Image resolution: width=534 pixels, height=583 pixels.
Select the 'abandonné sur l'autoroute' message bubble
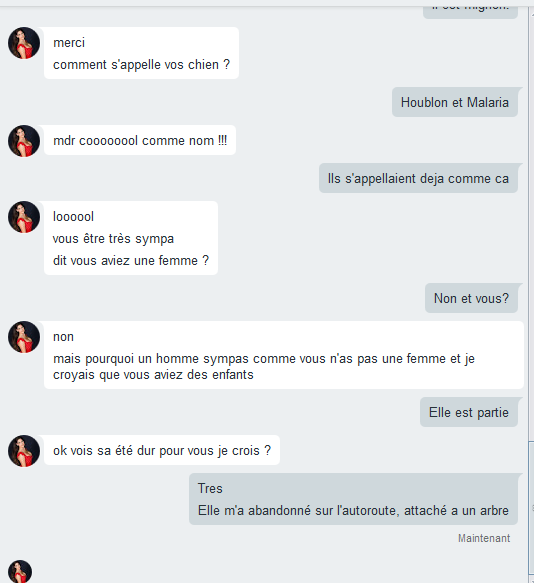353,499
